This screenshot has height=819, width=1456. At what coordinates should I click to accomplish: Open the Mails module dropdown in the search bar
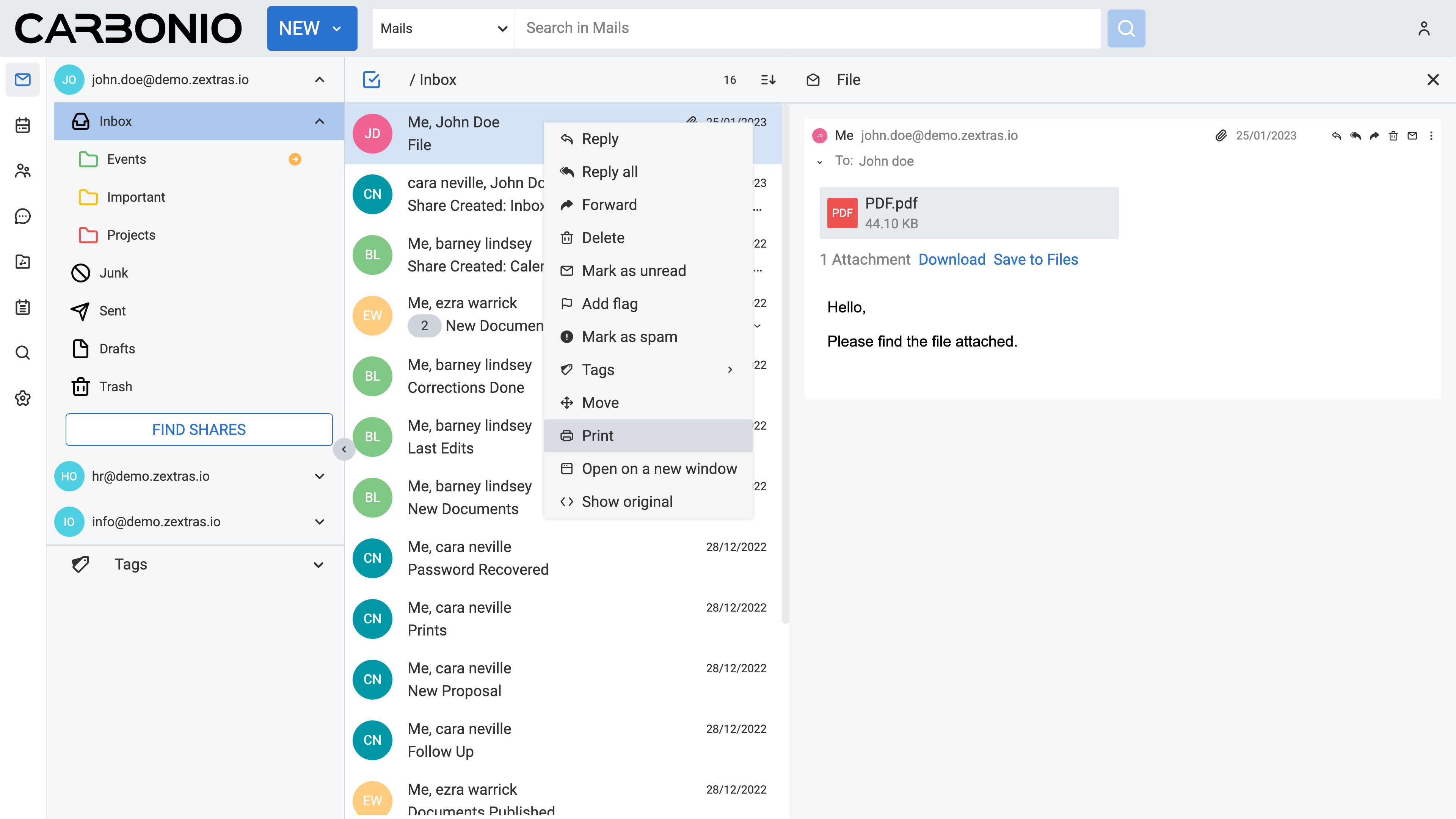point(443,28)
